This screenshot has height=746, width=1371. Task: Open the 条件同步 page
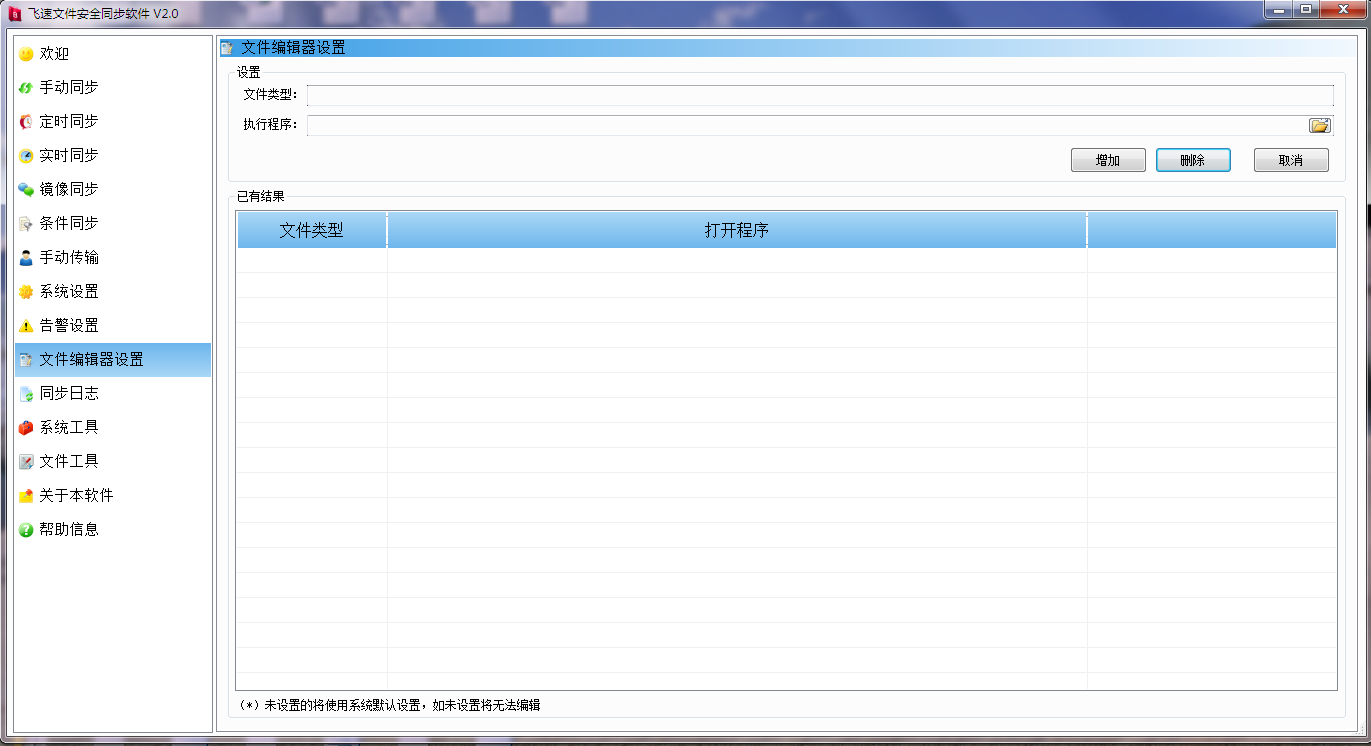click(x=68, y=224)
